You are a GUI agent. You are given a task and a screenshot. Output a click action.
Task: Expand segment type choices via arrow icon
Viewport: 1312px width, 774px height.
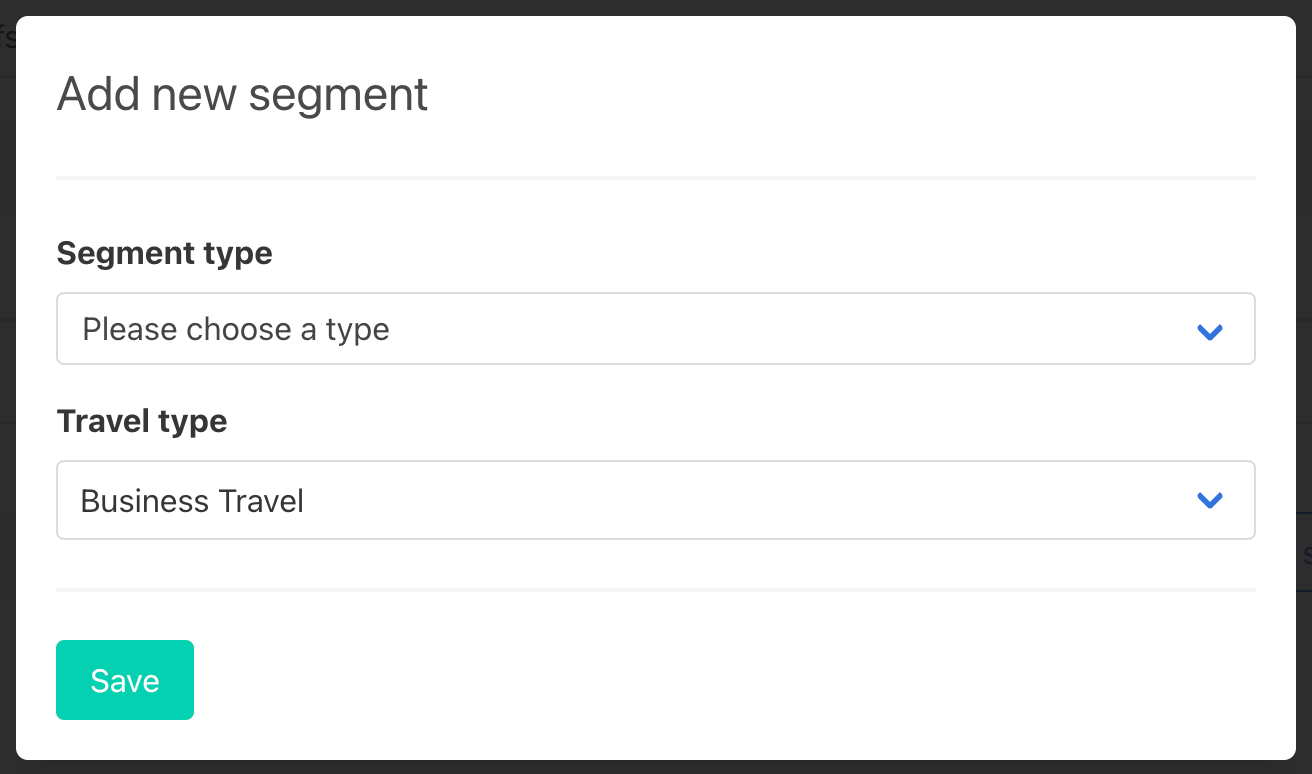tap(1210, 331)
